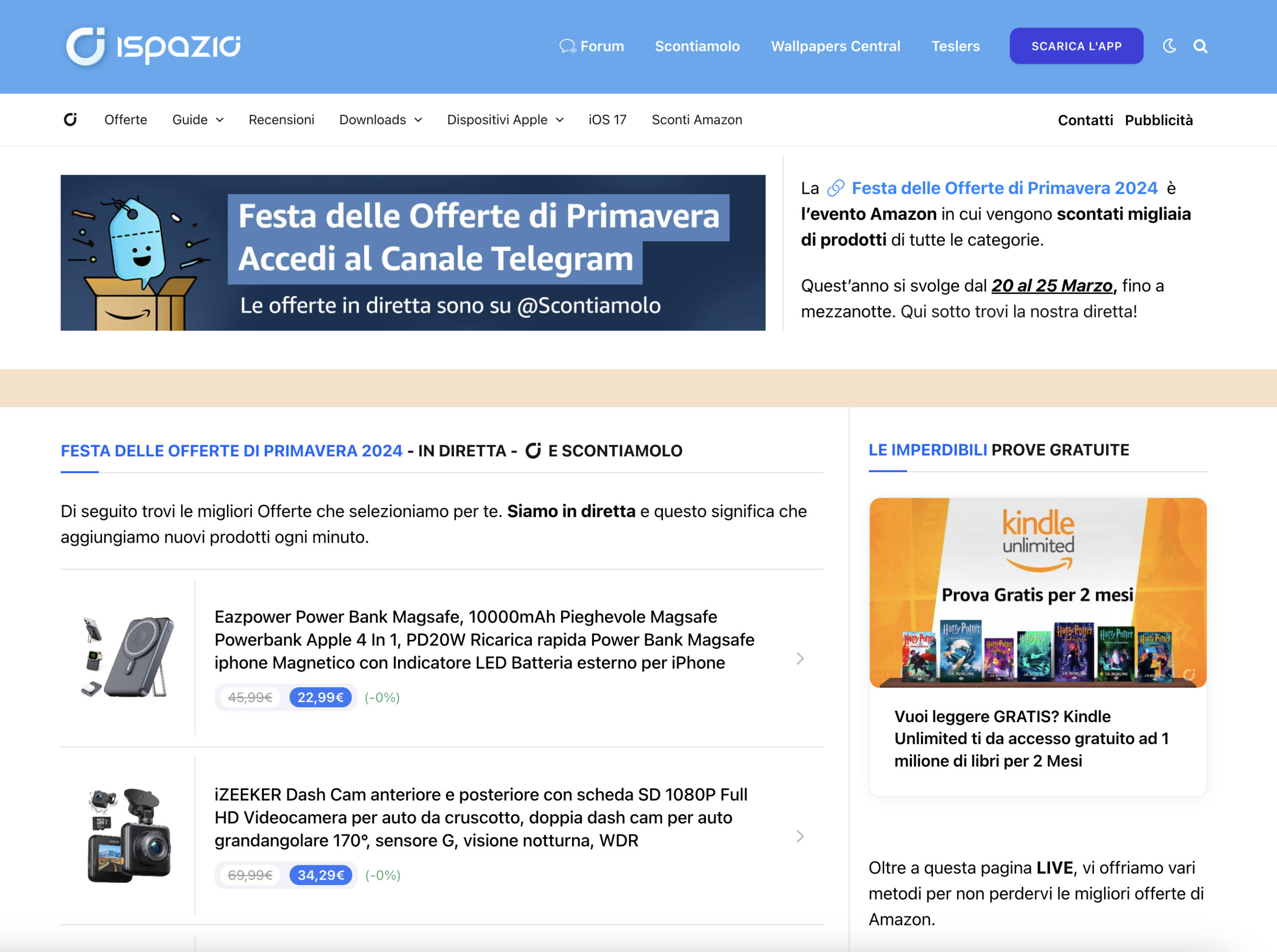Expand the Downloads dropdown menu
The height and width of the screenshot is (952, 1277).
point(381,119)
